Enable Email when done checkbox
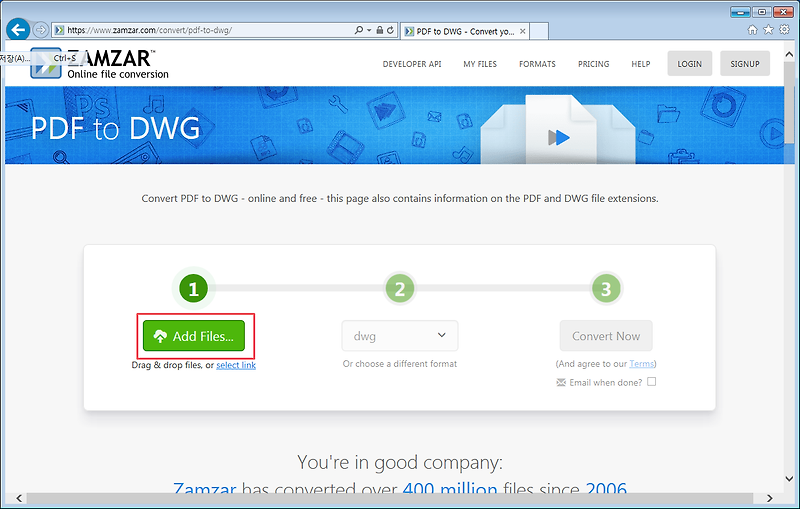This screenshot has width=800, height=509. (x=652, y=381)
